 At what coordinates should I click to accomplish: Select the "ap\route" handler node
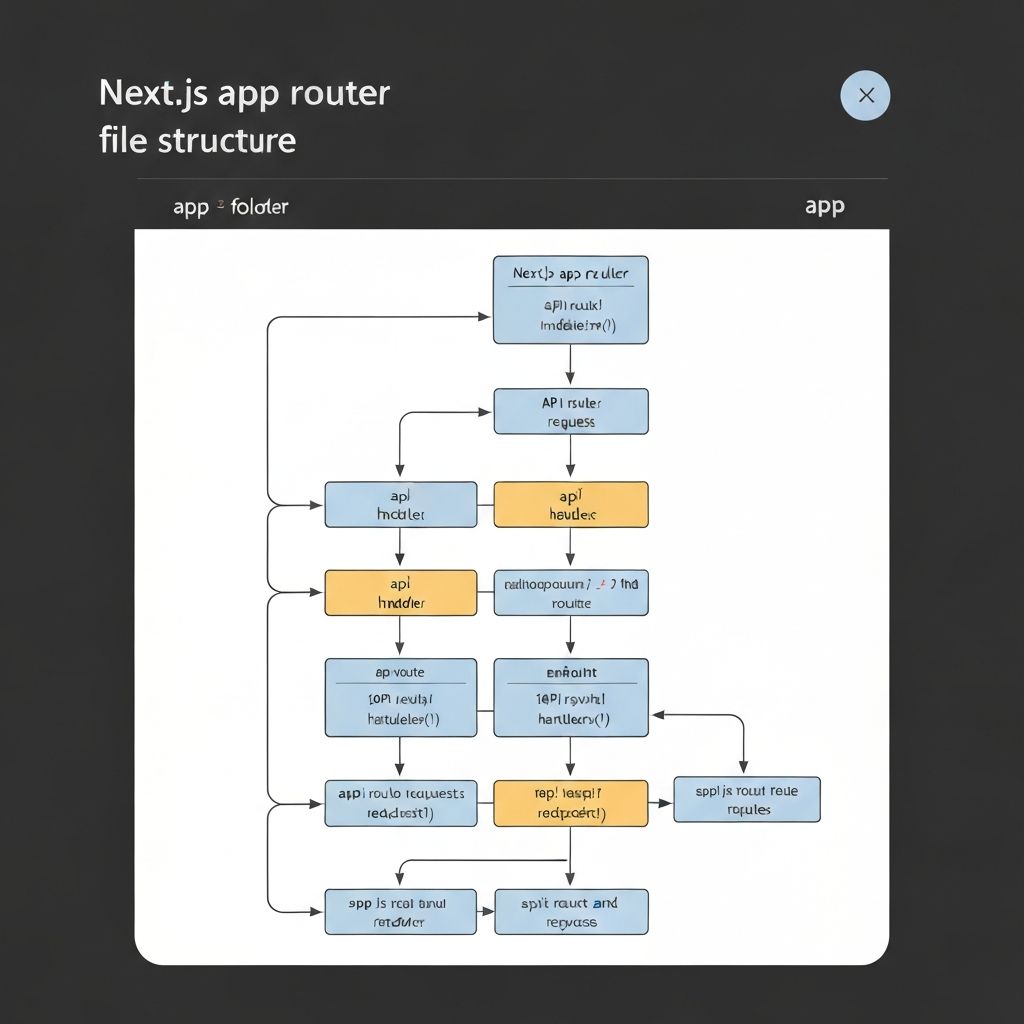[x=400, y=697]
